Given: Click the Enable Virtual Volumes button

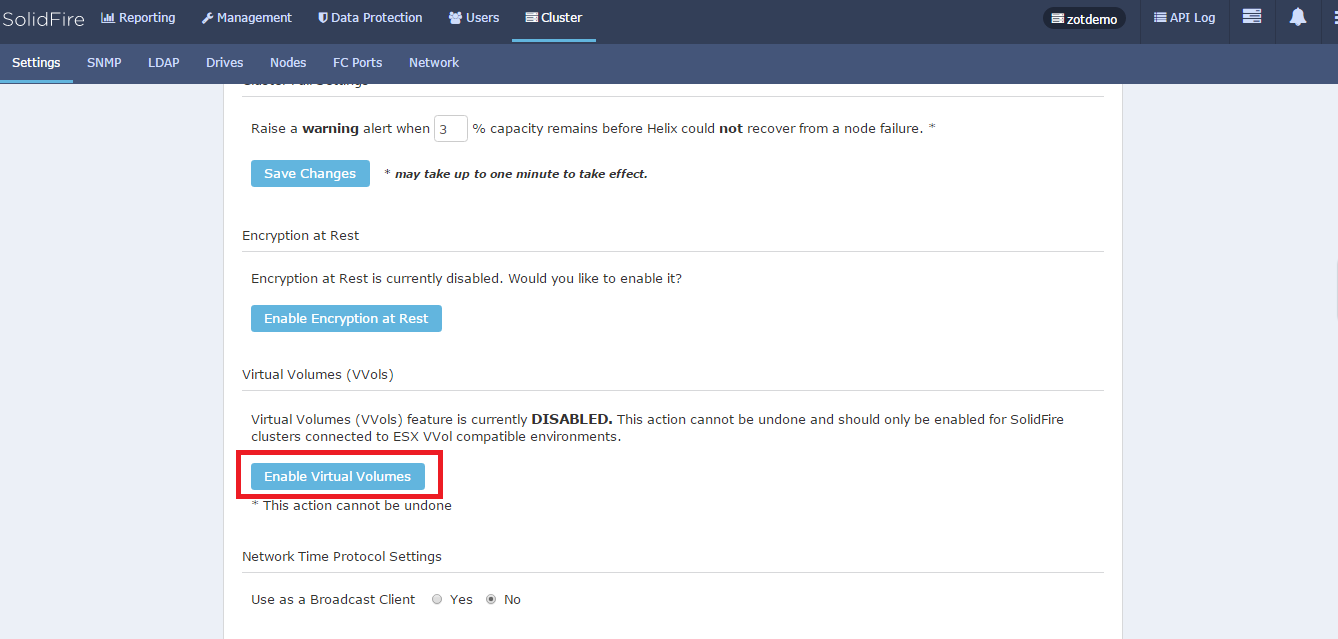Looking at the screenshot, I should click(338, 476).
